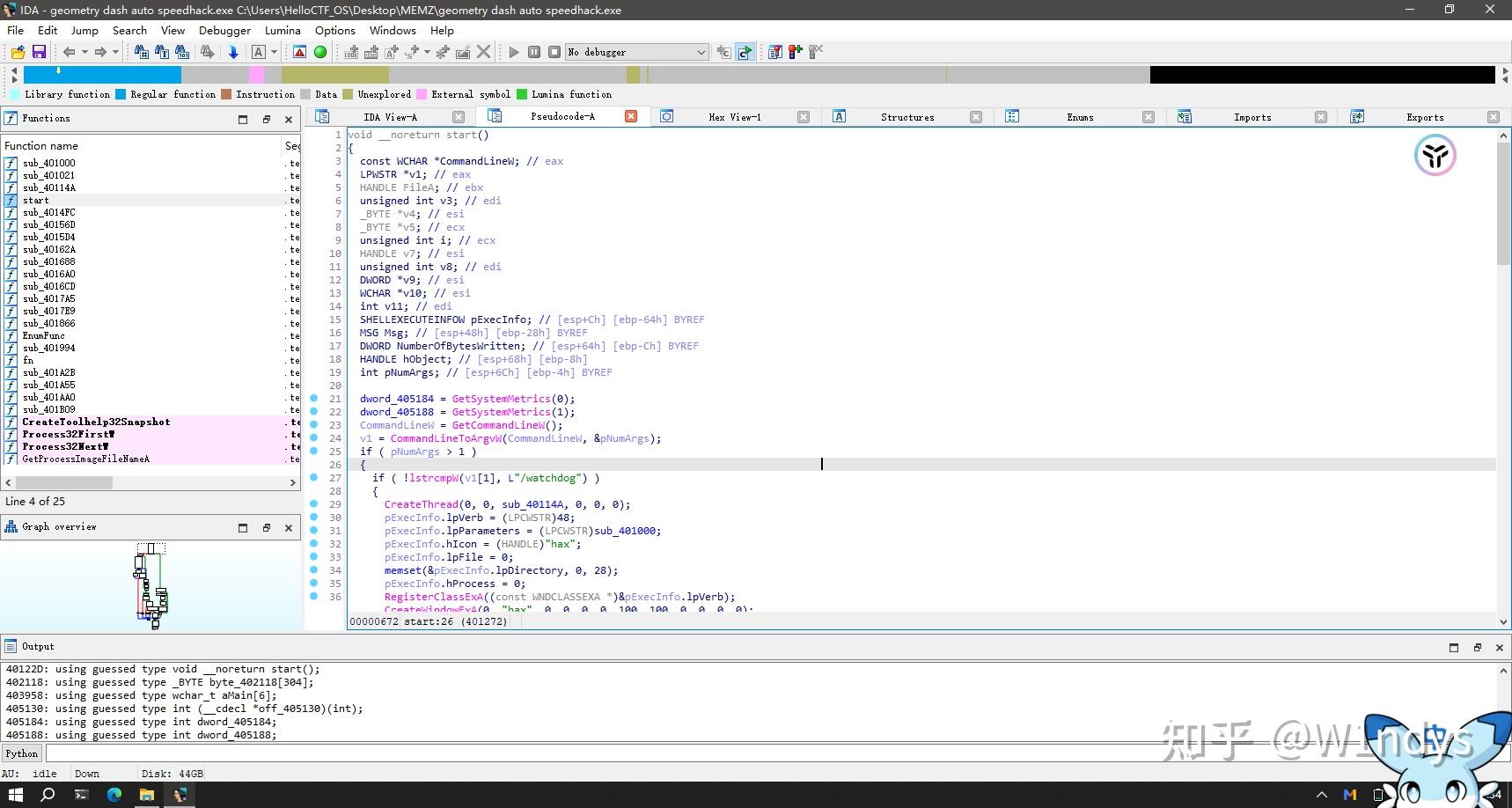Viewport: 1512px width, 808px height.
Task: Click the pause process icon
Action: 534,52
